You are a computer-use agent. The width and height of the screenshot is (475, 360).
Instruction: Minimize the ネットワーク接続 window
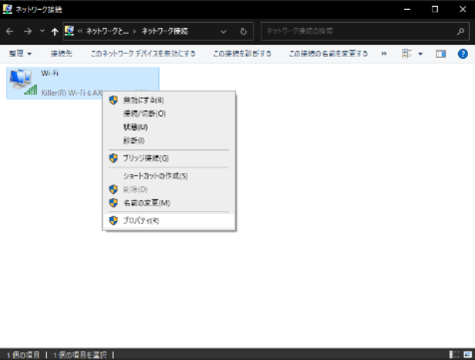click(x=407, y=9)
